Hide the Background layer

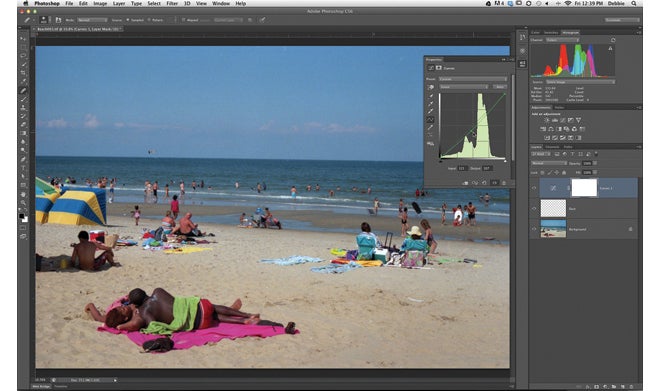(x=534, y=229)
